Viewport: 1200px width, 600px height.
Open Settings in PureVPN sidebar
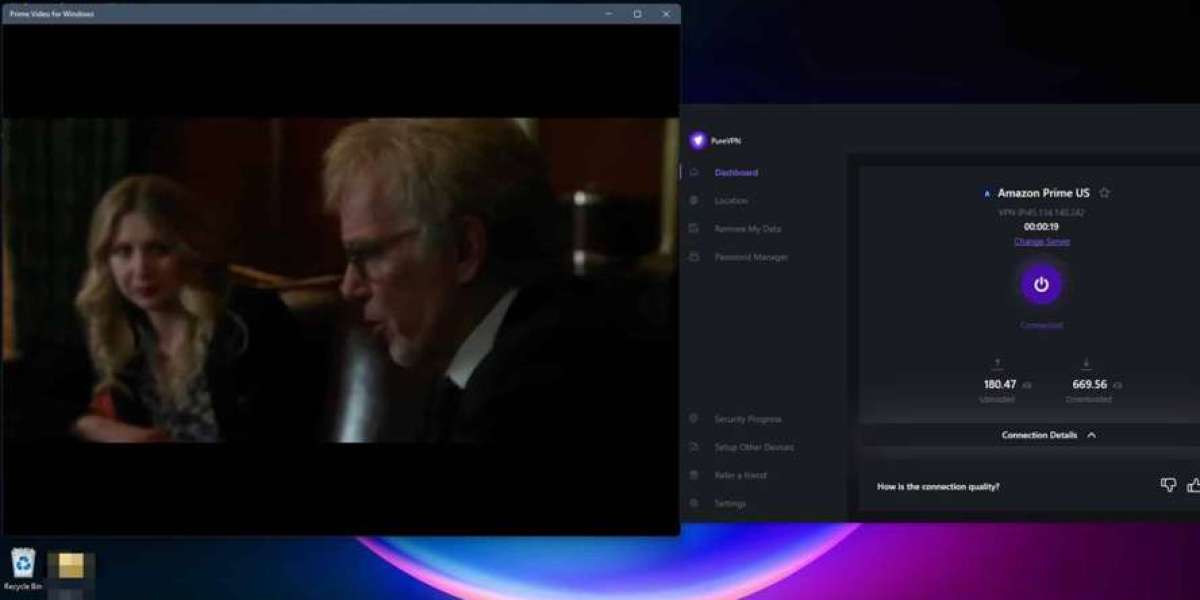(730, 503)
